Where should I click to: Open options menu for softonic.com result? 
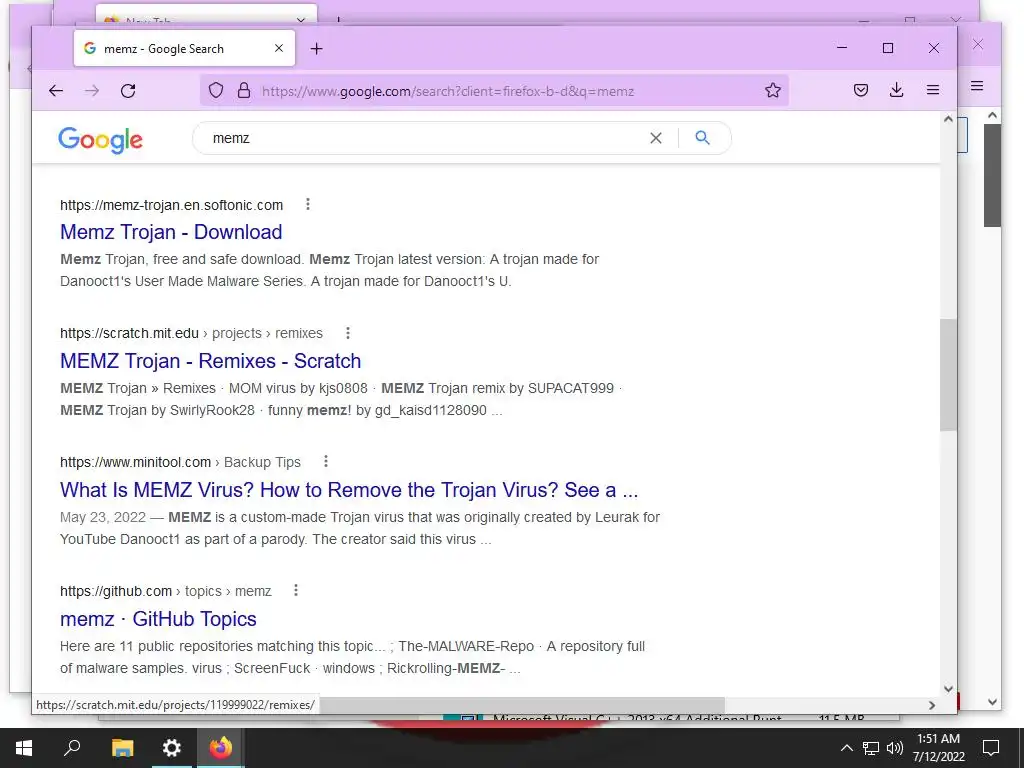click(x=308, y=204)
